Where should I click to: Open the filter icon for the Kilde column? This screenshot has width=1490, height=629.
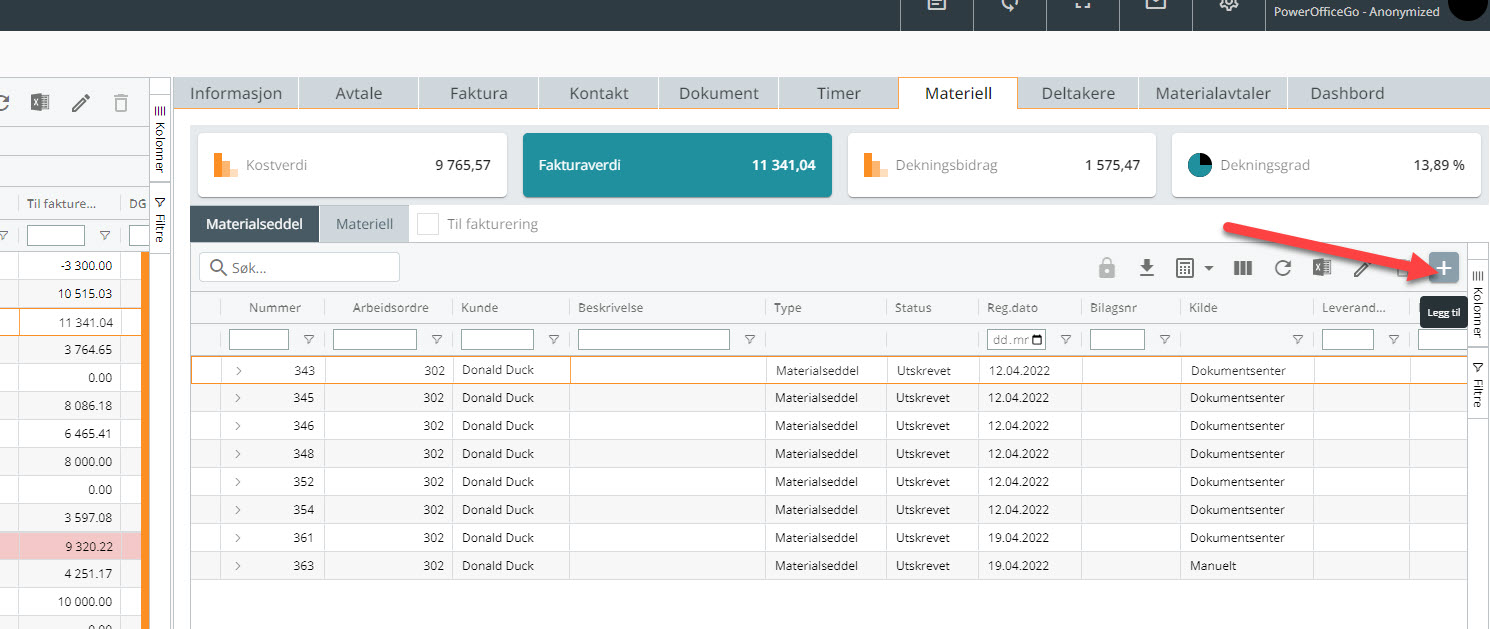(x=1297, y=340)
